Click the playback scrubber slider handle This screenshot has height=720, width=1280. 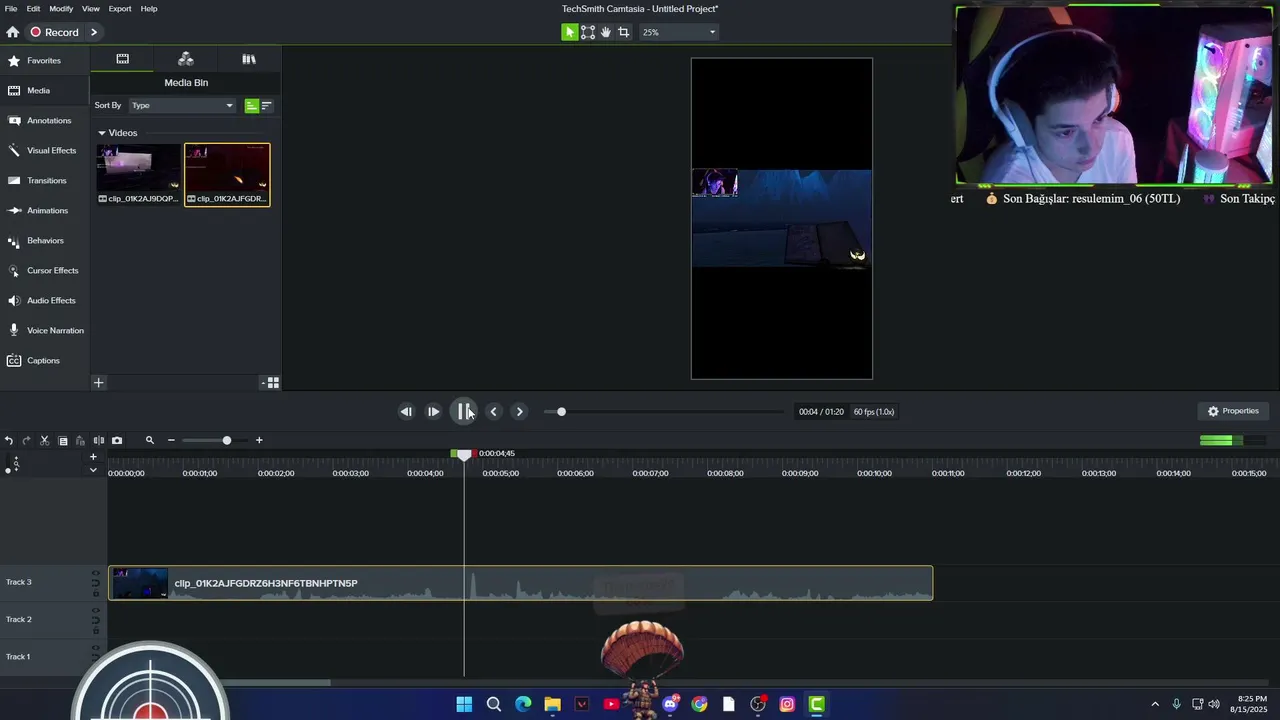click(561, 412)
